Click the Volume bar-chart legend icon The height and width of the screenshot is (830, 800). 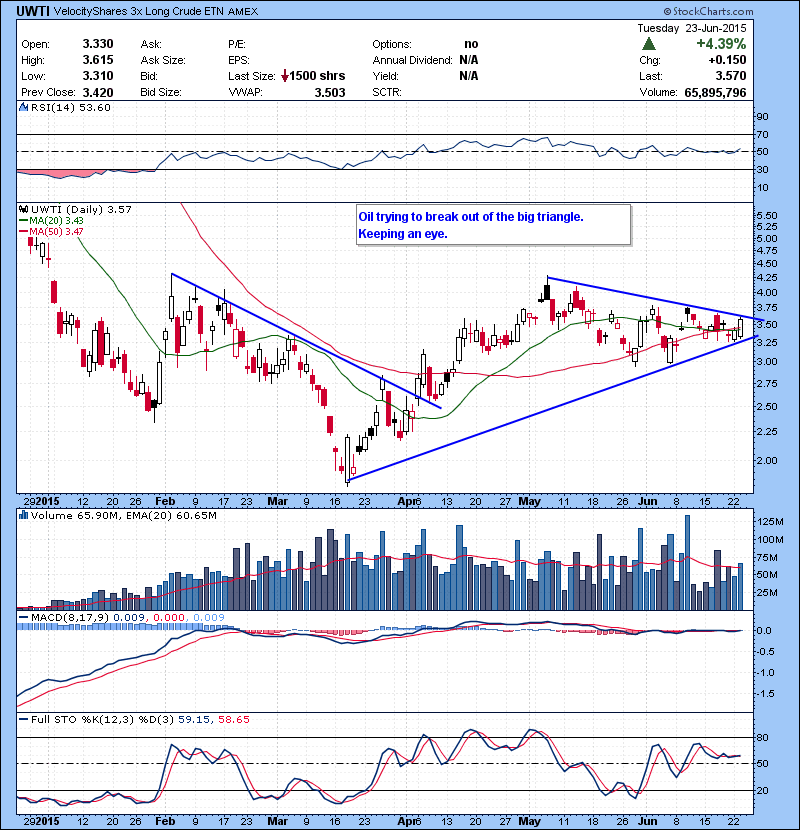pos(23,515)
